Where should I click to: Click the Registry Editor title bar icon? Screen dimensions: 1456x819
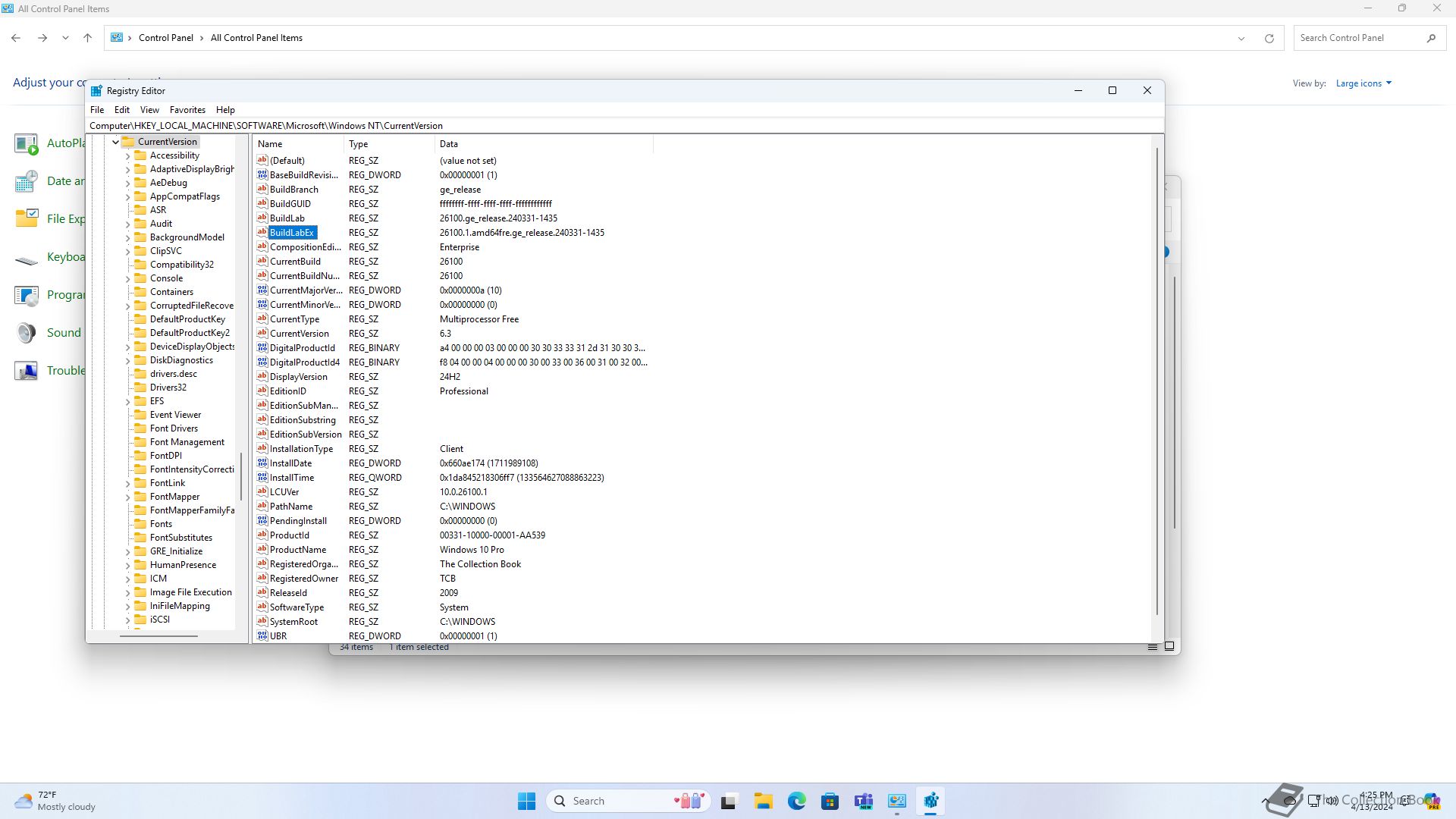pyautogui.click(x=96, y=91)
